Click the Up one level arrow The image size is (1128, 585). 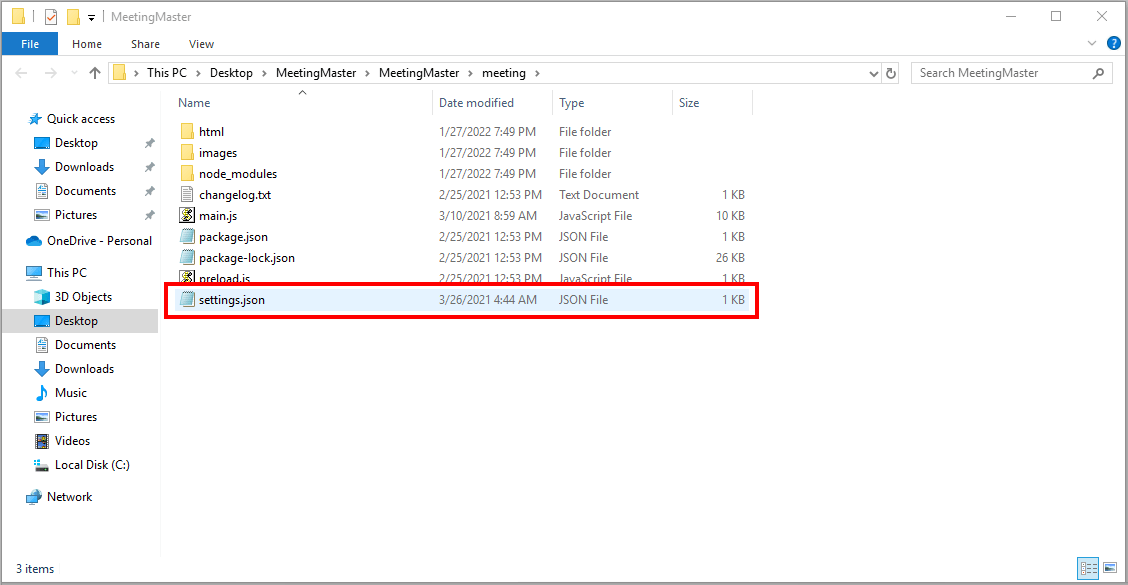click(x=95, y=73)
